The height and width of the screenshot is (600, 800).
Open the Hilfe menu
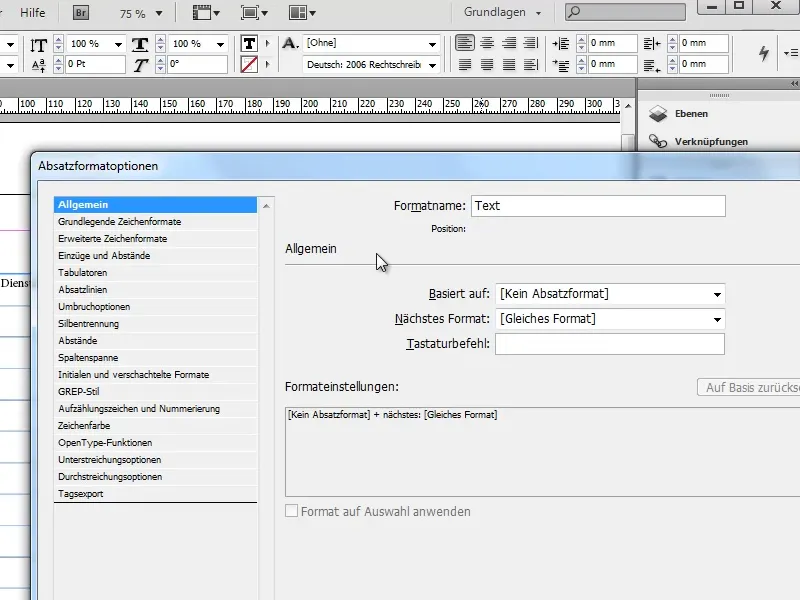32,13
